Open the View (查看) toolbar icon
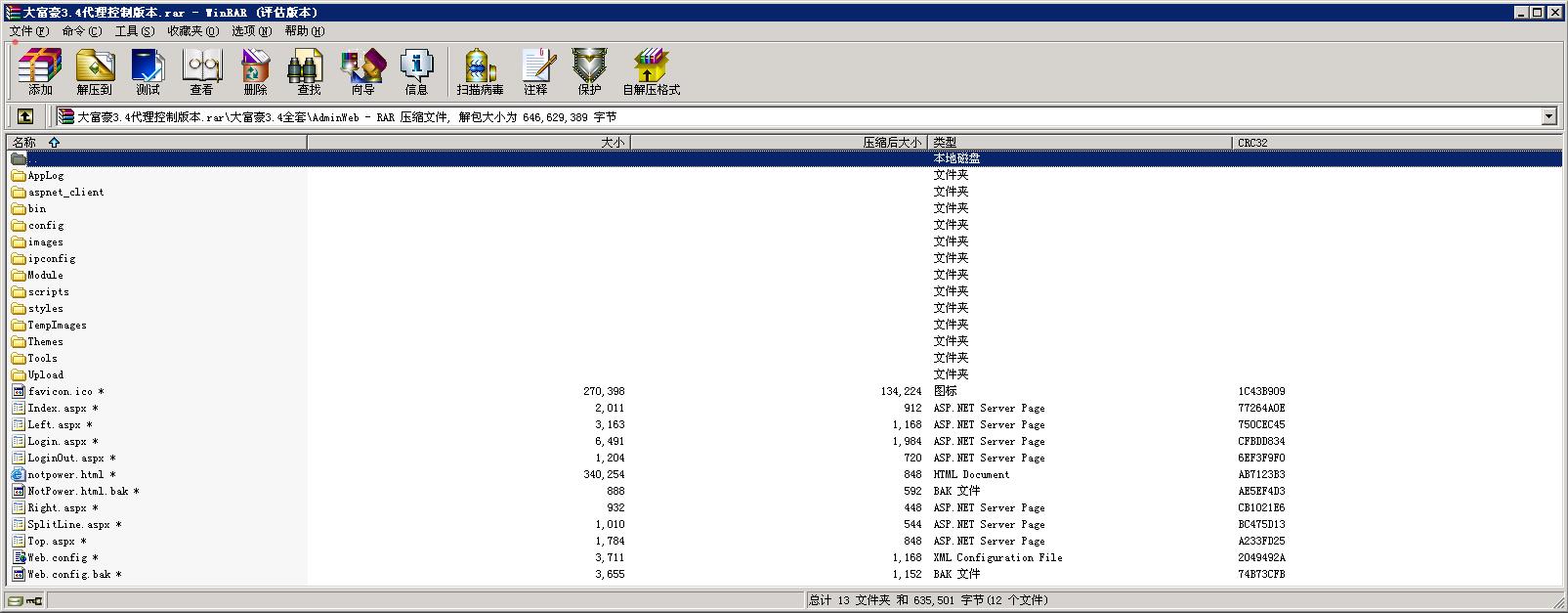1568x613 pixels. click(x=201, y=71)
